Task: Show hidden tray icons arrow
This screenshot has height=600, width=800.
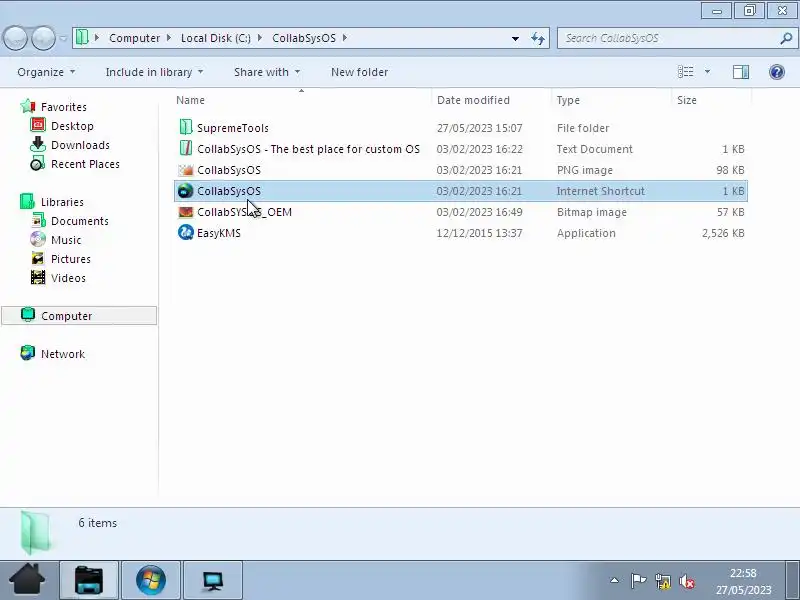Action: [615, 581]
